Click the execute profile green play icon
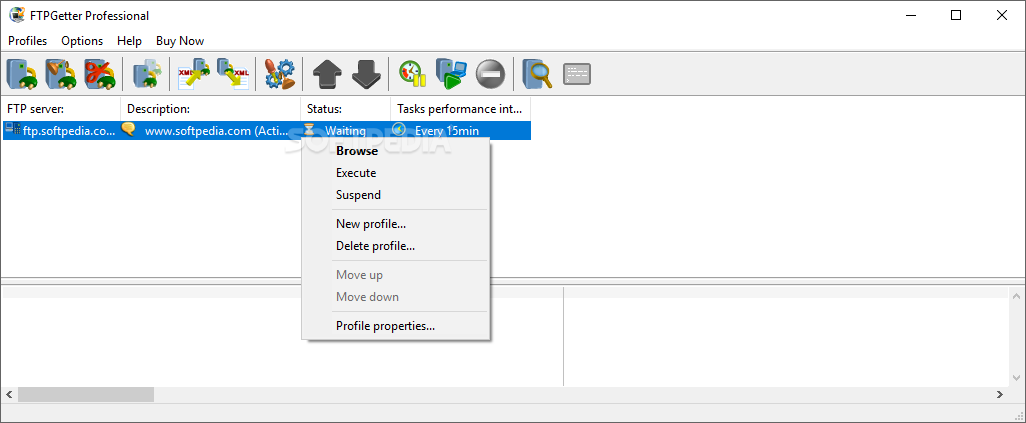The image size is (1026, 423). 451,74
